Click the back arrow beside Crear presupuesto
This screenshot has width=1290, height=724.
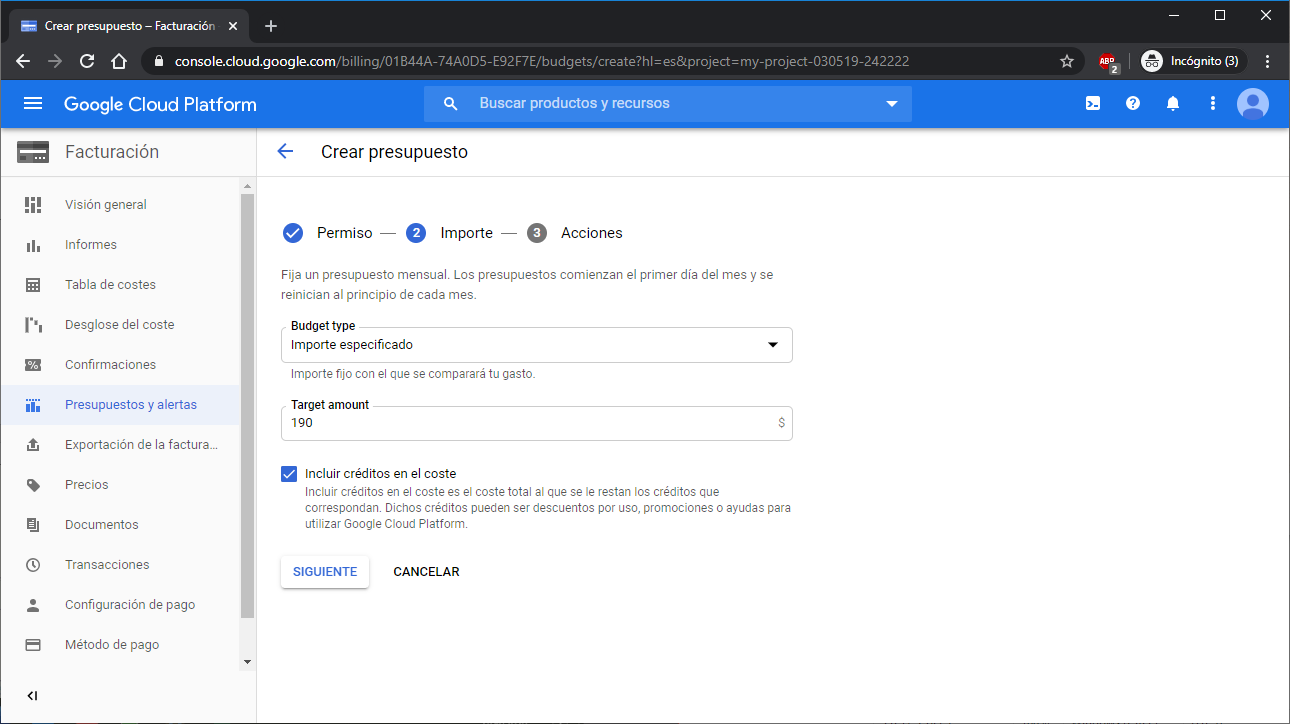coord(285,152)
